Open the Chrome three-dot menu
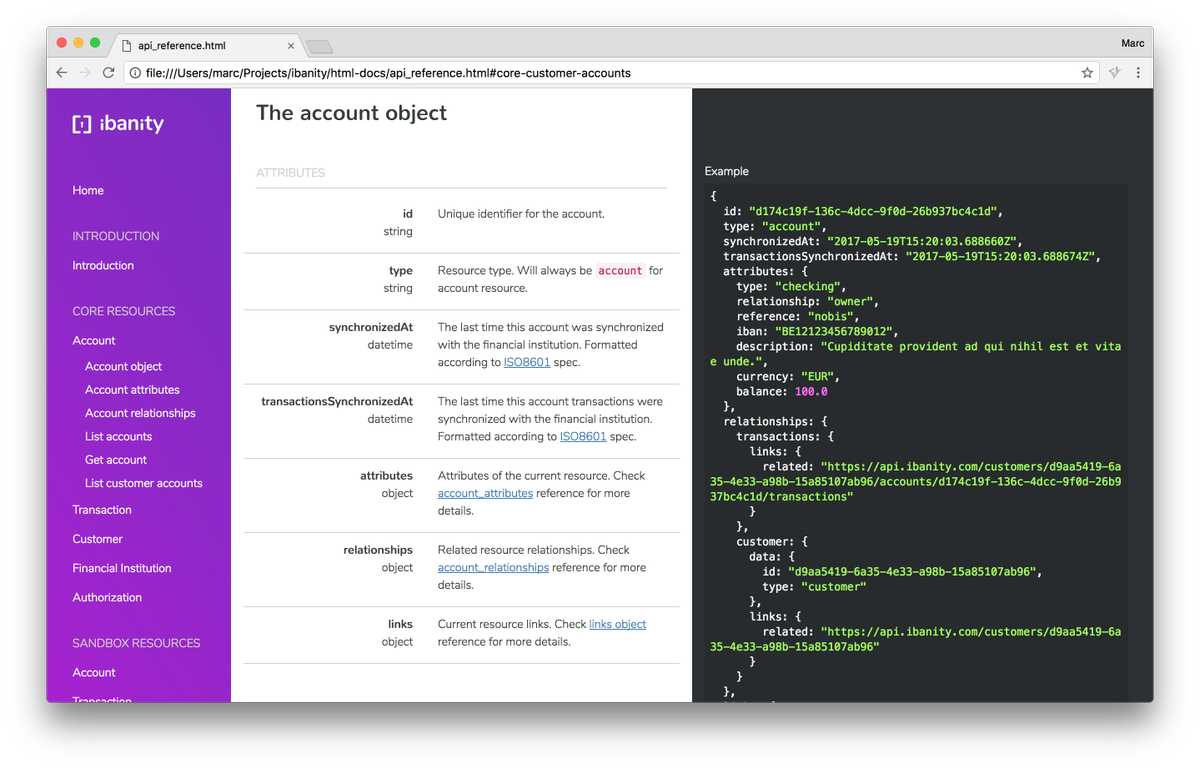Viewport: 1200px width, 769px height. tap(1138, 73)
